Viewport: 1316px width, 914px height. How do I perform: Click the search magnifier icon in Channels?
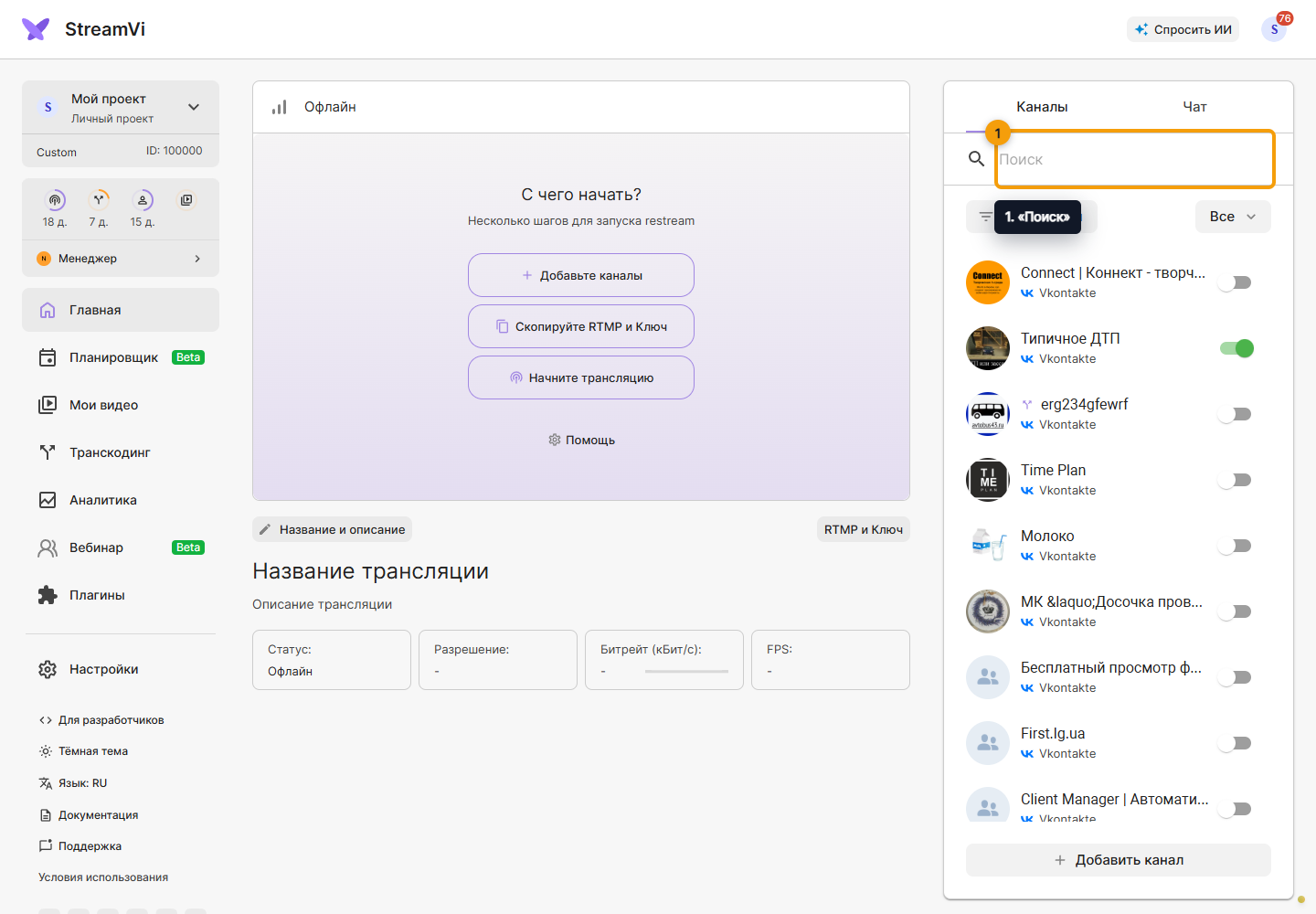point(976,159)
